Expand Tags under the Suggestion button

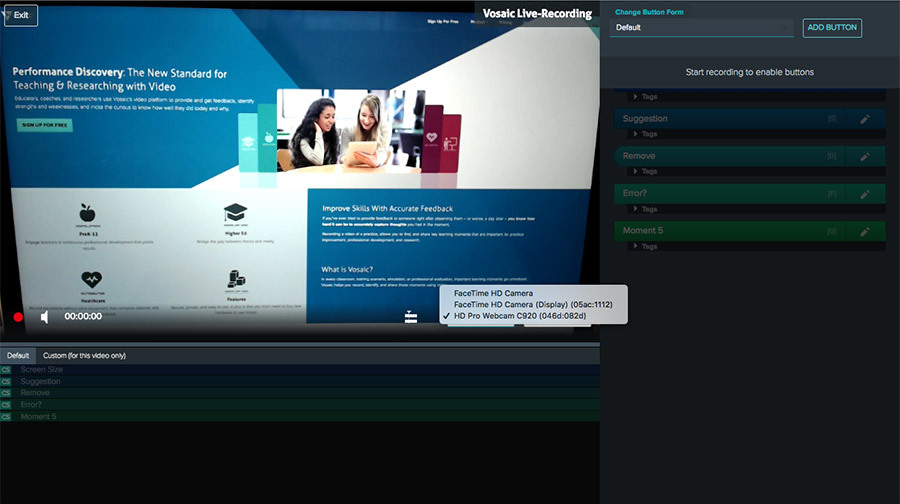tap(646, 134)
